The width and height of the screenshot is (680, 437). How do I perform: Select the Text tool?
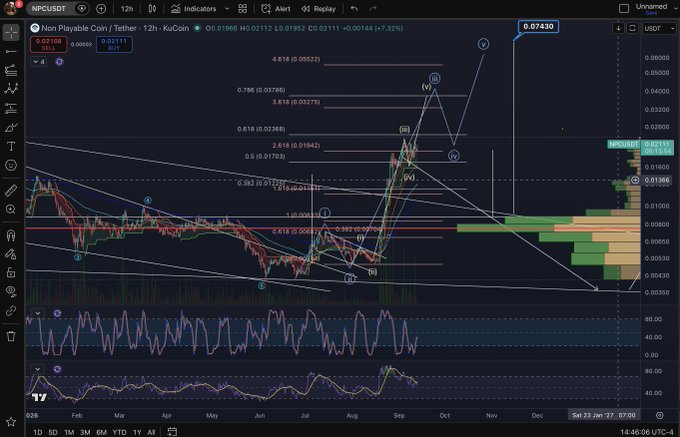(x=11, y=147)
